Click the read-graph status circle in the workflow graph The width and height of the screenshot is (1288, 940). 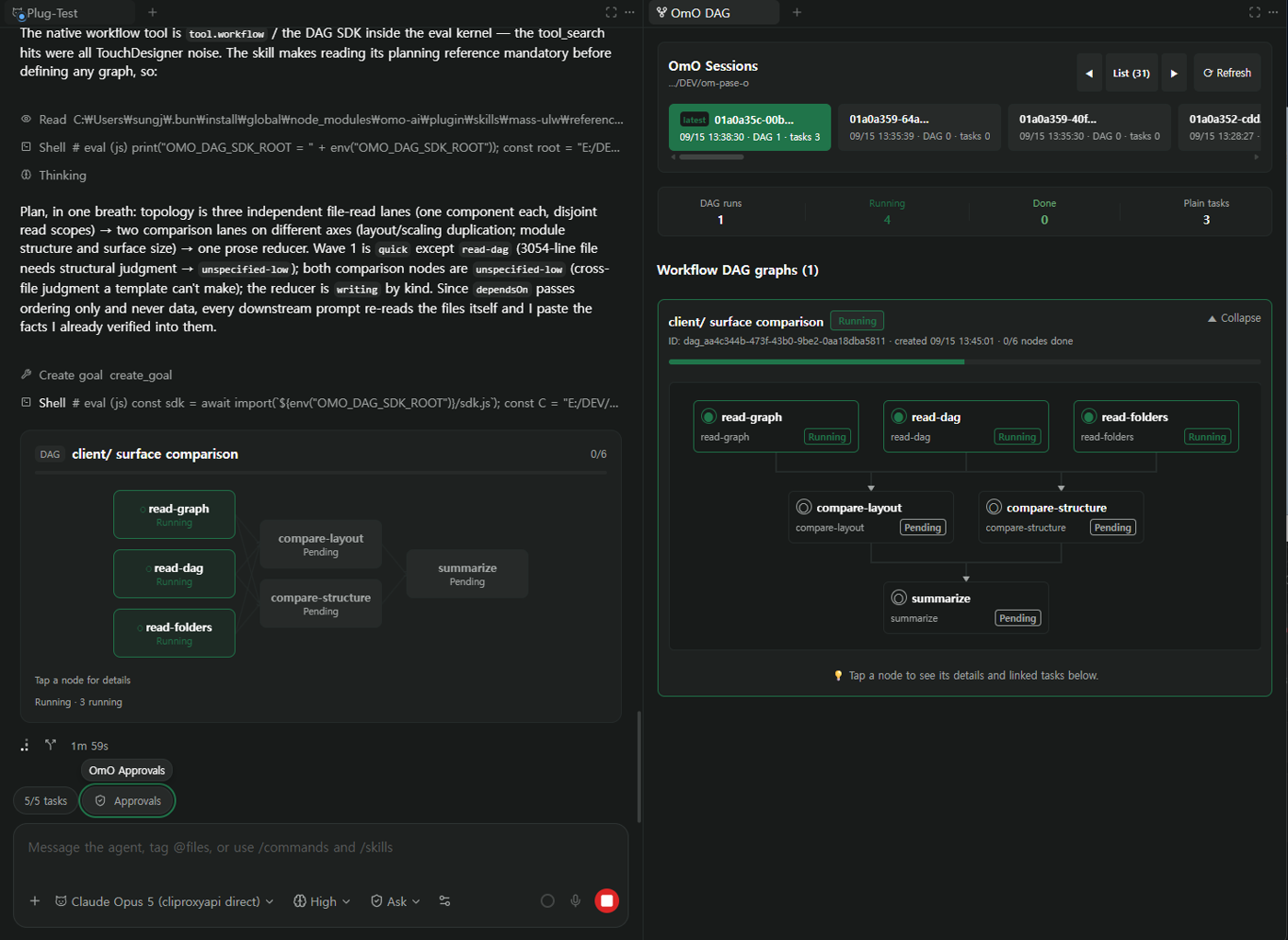(709, 417)
